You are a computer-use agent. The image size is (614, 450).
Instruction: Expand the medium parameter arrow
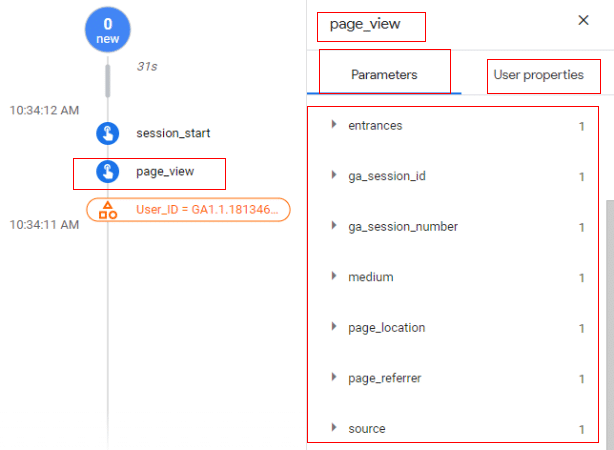pos(334,277)
